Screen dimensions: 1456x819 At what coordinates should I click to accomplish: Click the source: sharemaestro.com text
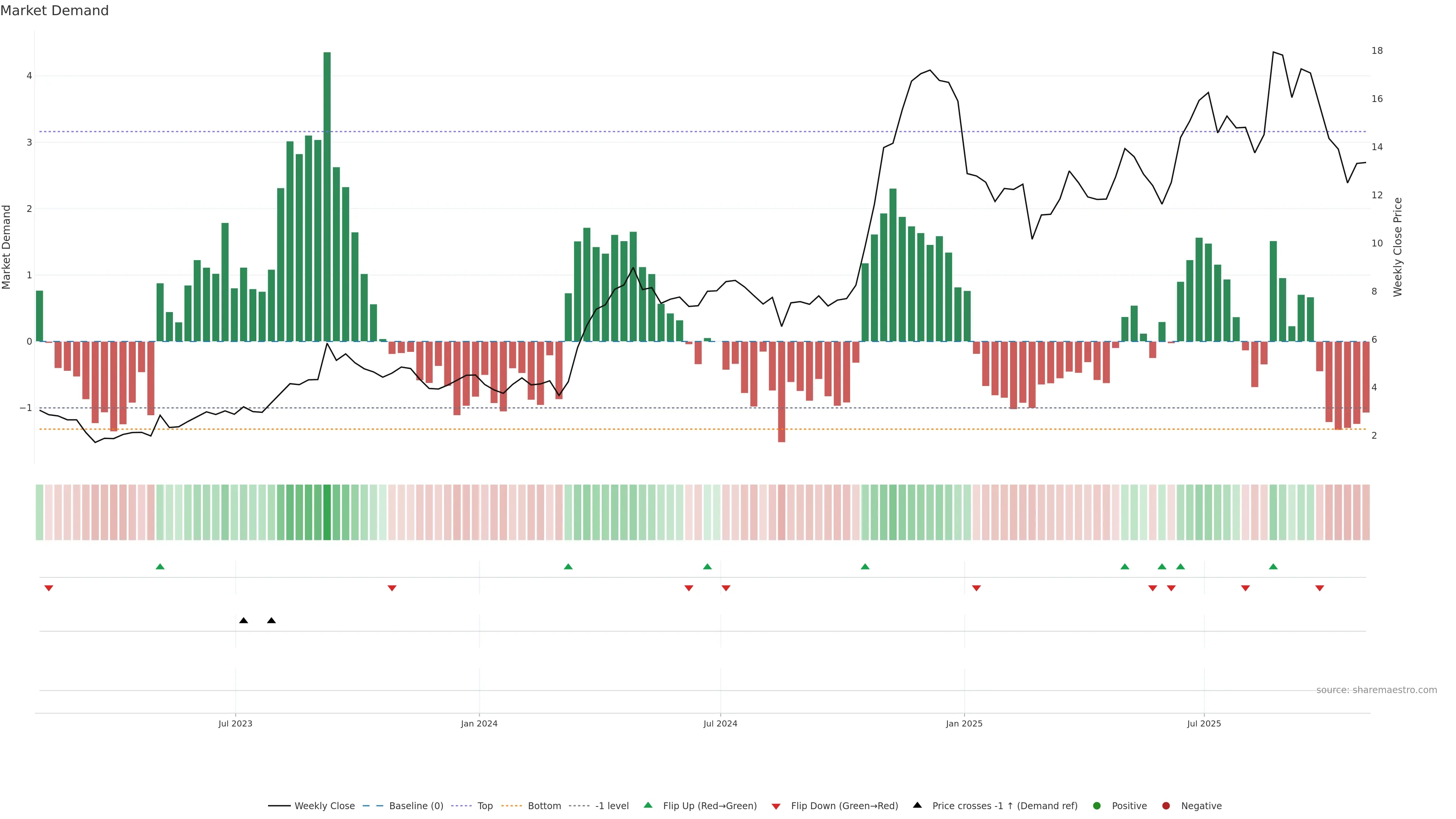pyautogui.click(x=1376, y=690)
